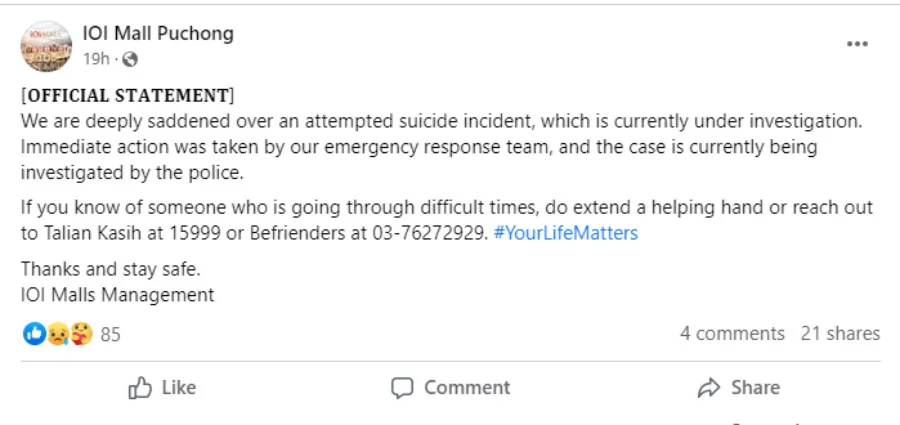
Task: Open the post's three-dot options menu
Action: (857, 45)
